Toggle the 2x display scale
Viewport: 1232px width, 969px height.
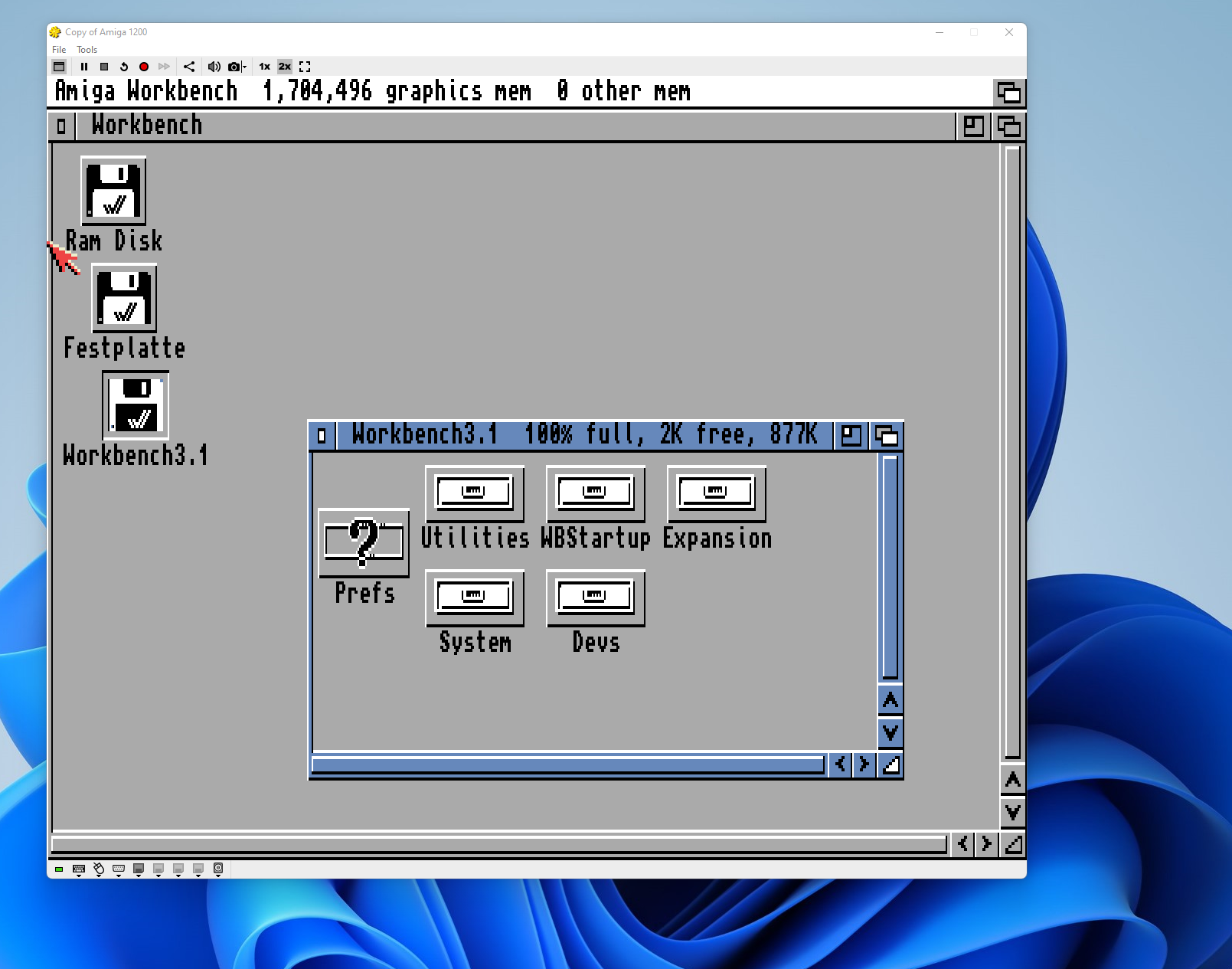coord(285,67)
